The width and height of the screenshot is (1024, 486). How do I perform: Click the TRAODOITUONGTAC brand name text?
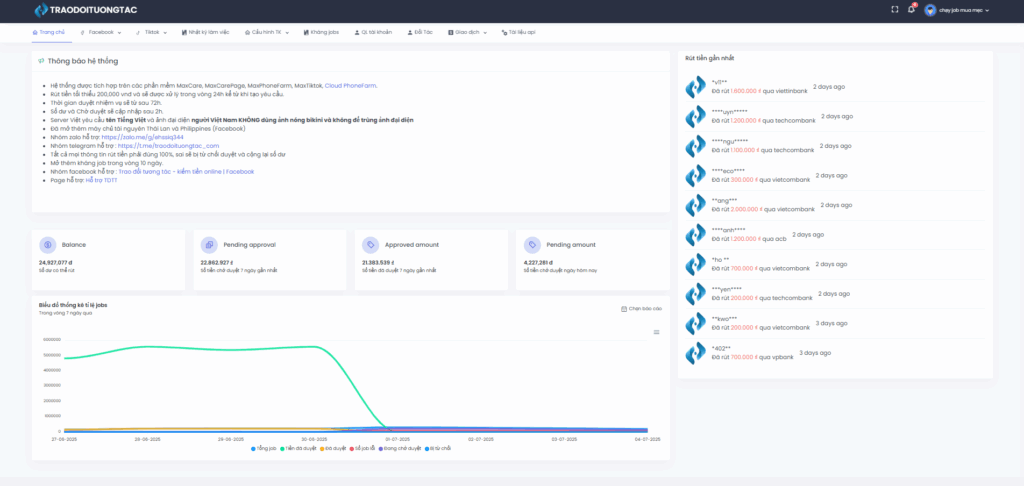point(93,10)
